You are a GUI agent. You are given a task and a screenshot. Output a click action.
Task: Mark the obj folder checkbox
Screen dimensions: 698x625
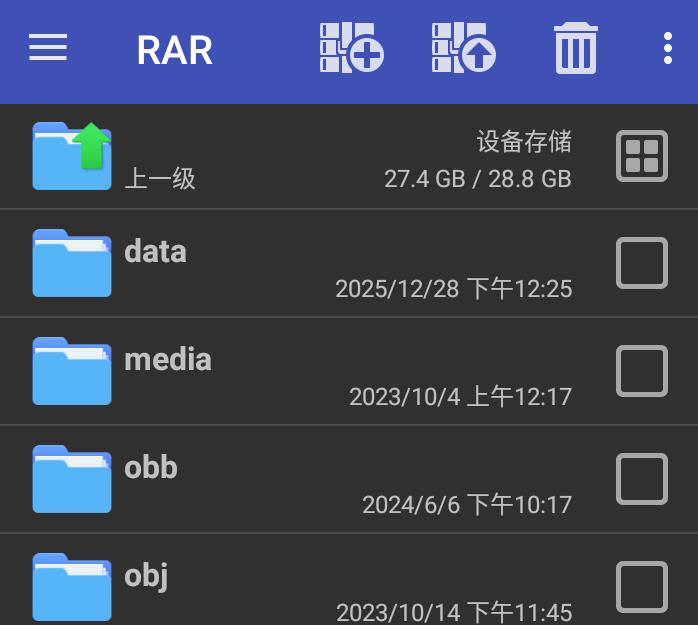coord(641,587)
